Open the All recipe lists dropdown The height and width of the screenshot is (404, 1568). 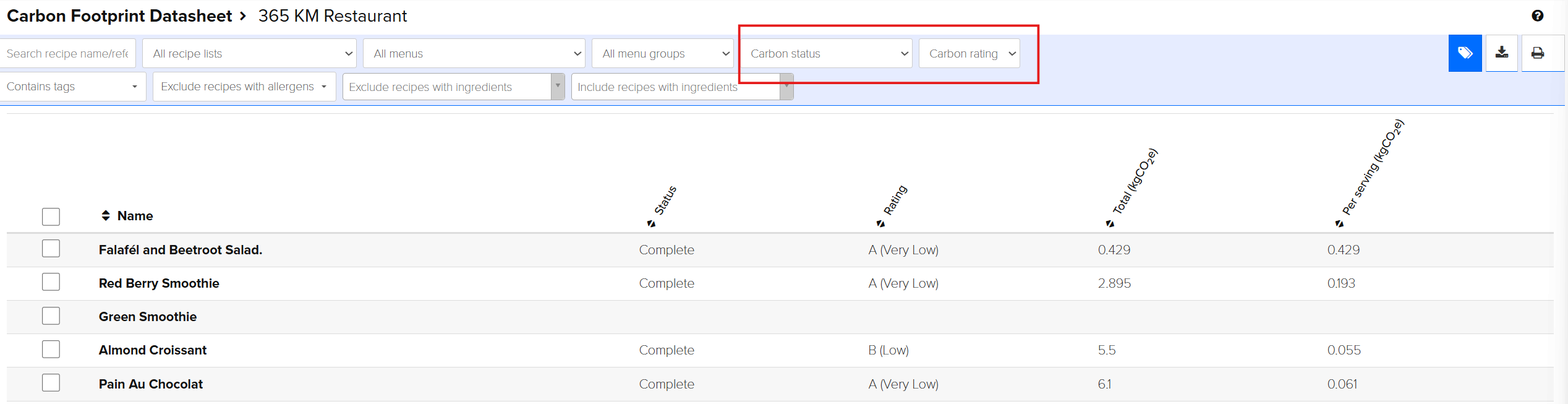(249, 54)
